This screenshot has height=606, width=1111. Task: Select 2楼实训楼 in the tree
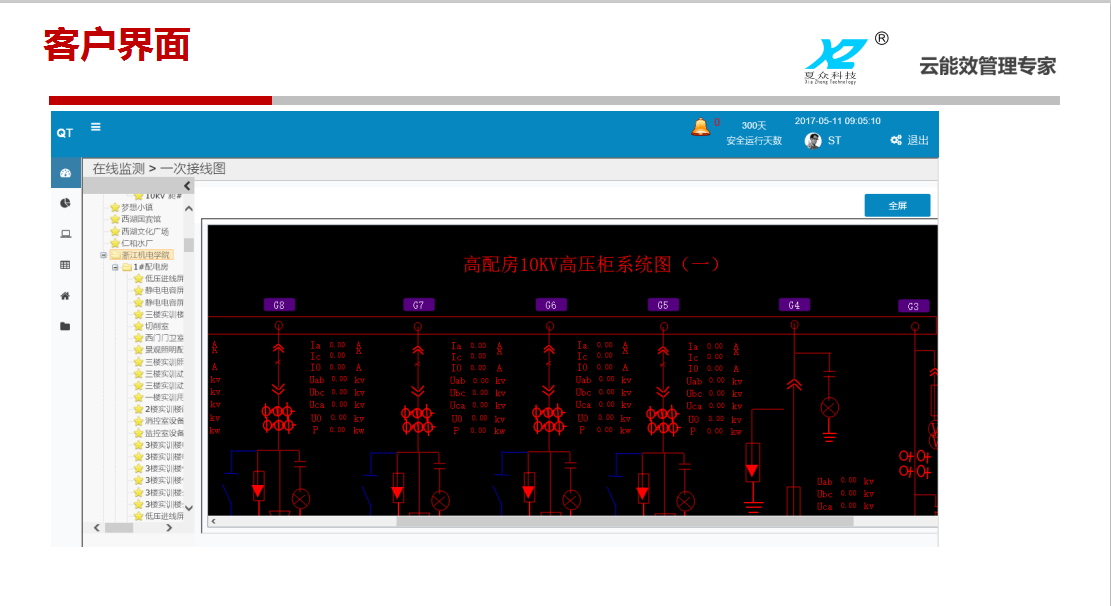pyautogui.click(x=164, y=409)
